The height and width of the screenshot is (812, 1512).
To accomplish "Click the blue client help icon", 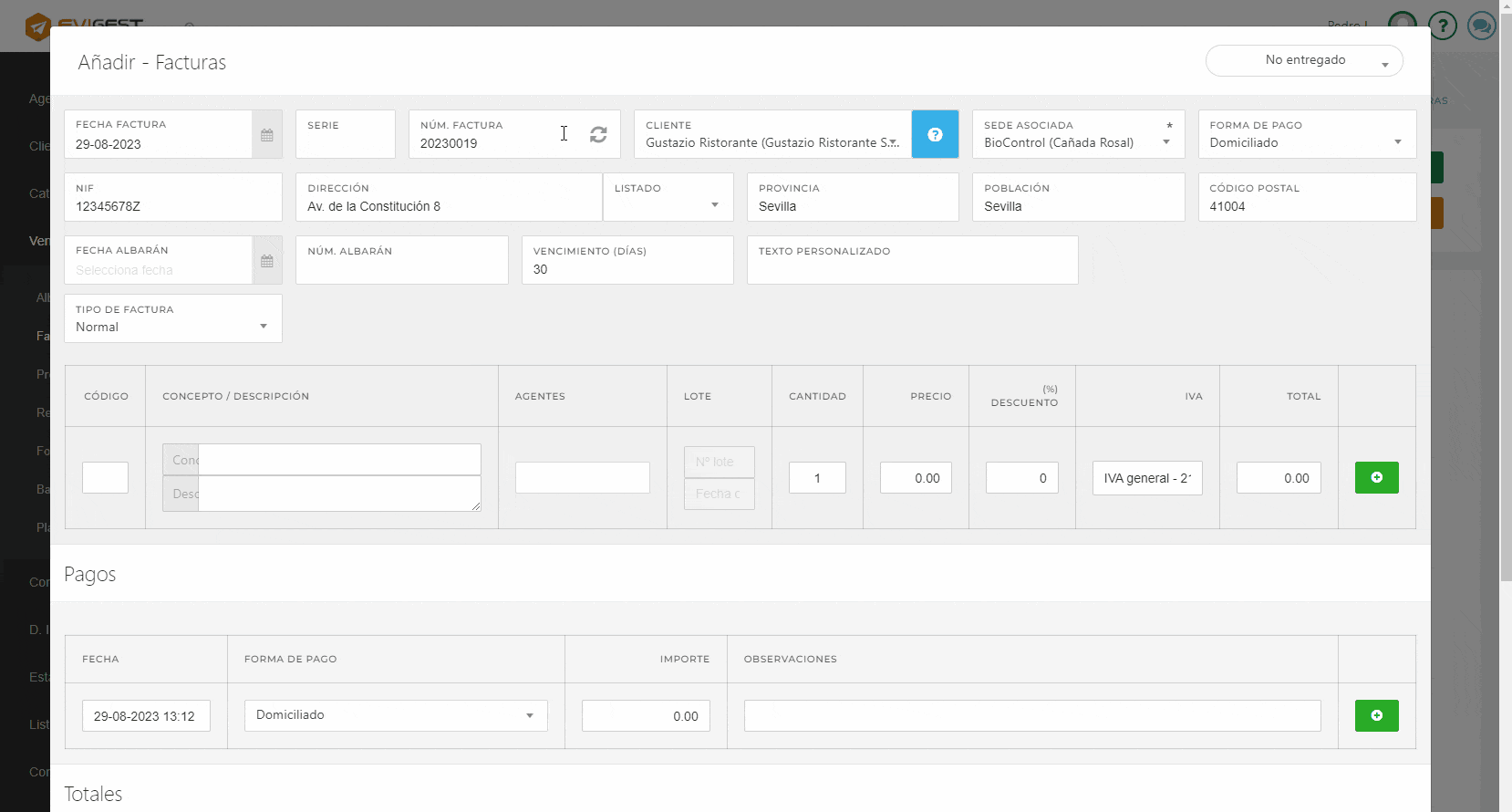I will (x=935, y=135).
